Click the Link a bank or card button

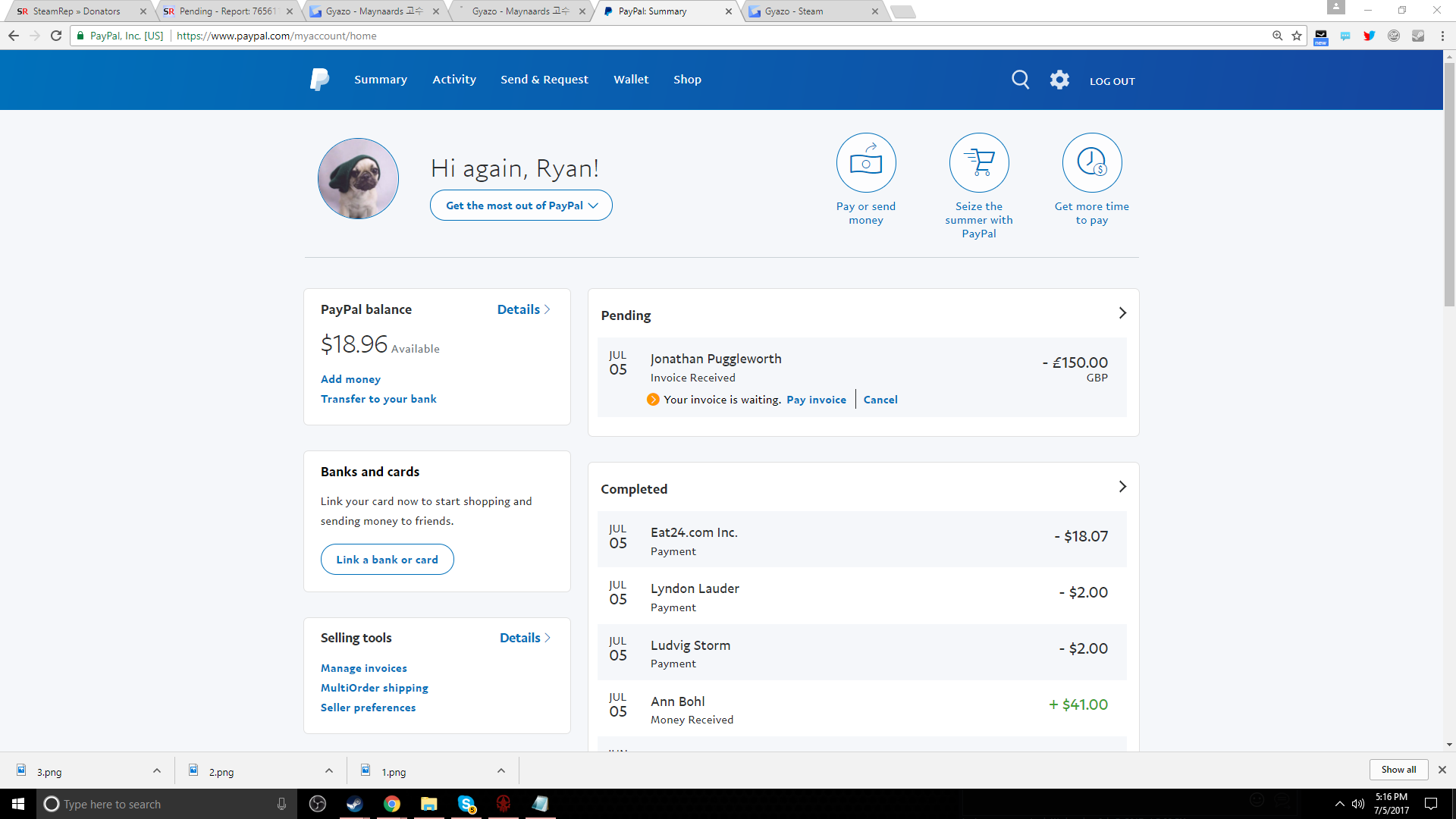(387, 560)
